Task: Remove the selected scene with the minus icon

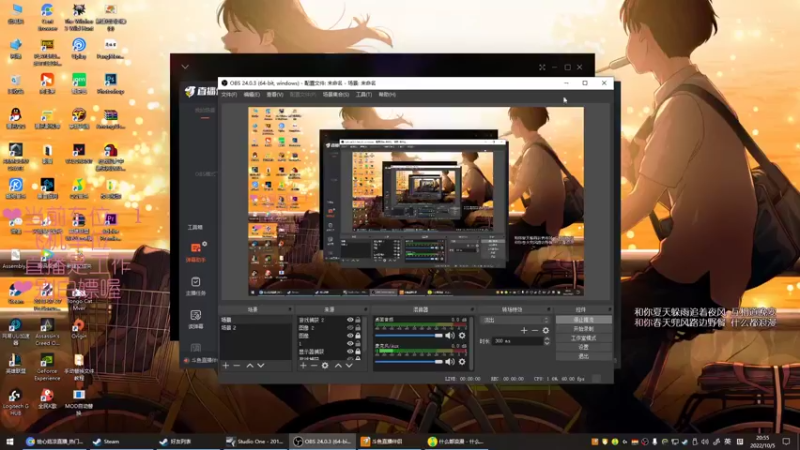Action: (x=237, y=365)
